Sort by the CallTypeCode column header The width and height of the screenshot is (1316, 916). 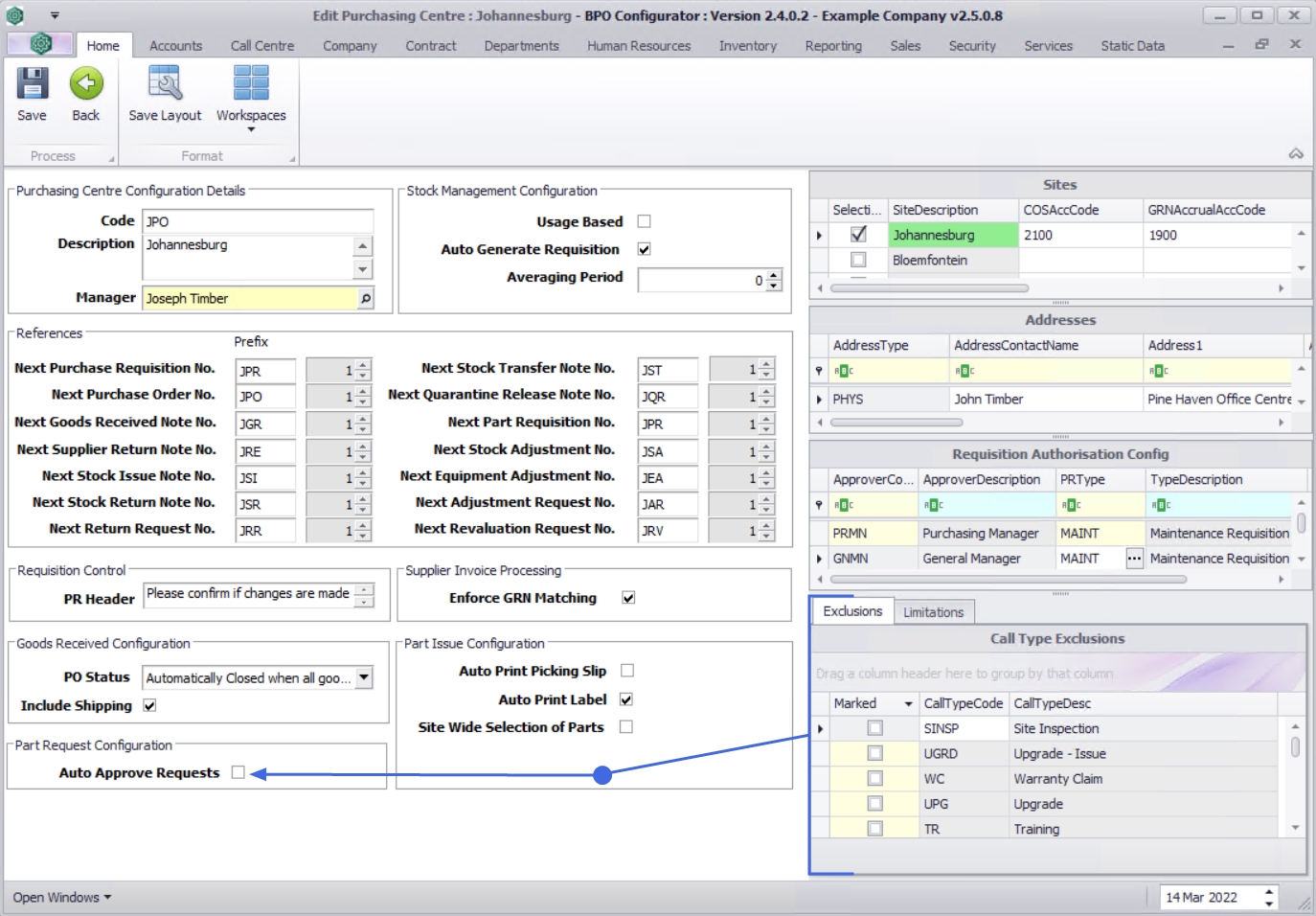pos(963,703)
